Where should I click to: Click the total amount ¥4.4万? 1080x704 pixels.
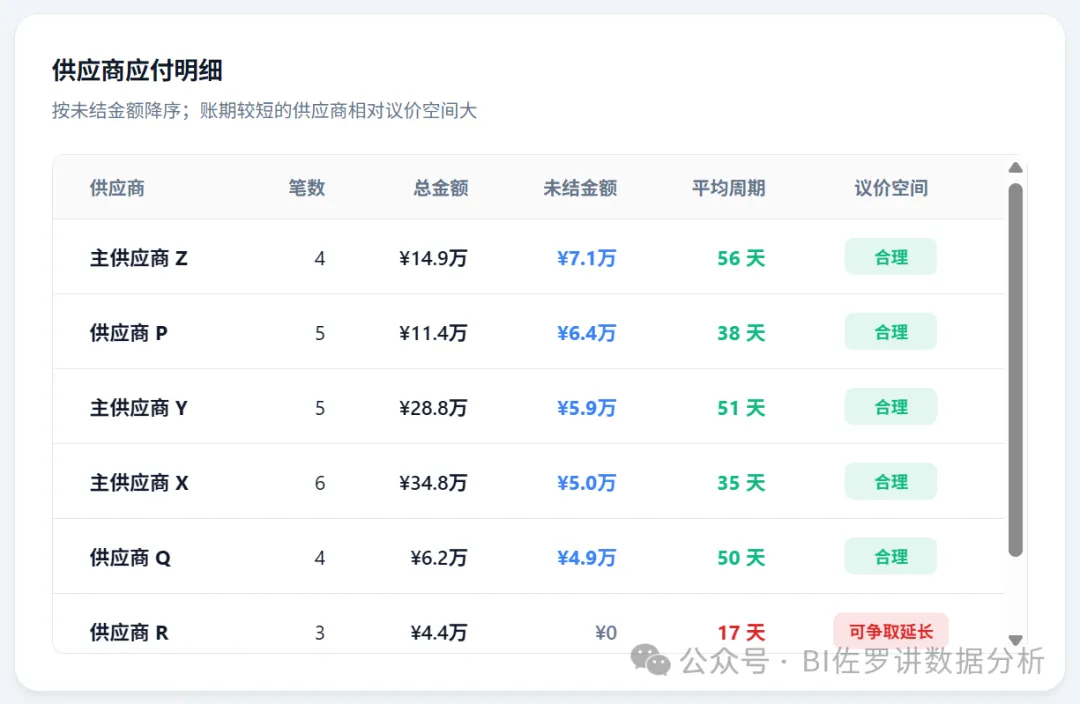[439, 633]
